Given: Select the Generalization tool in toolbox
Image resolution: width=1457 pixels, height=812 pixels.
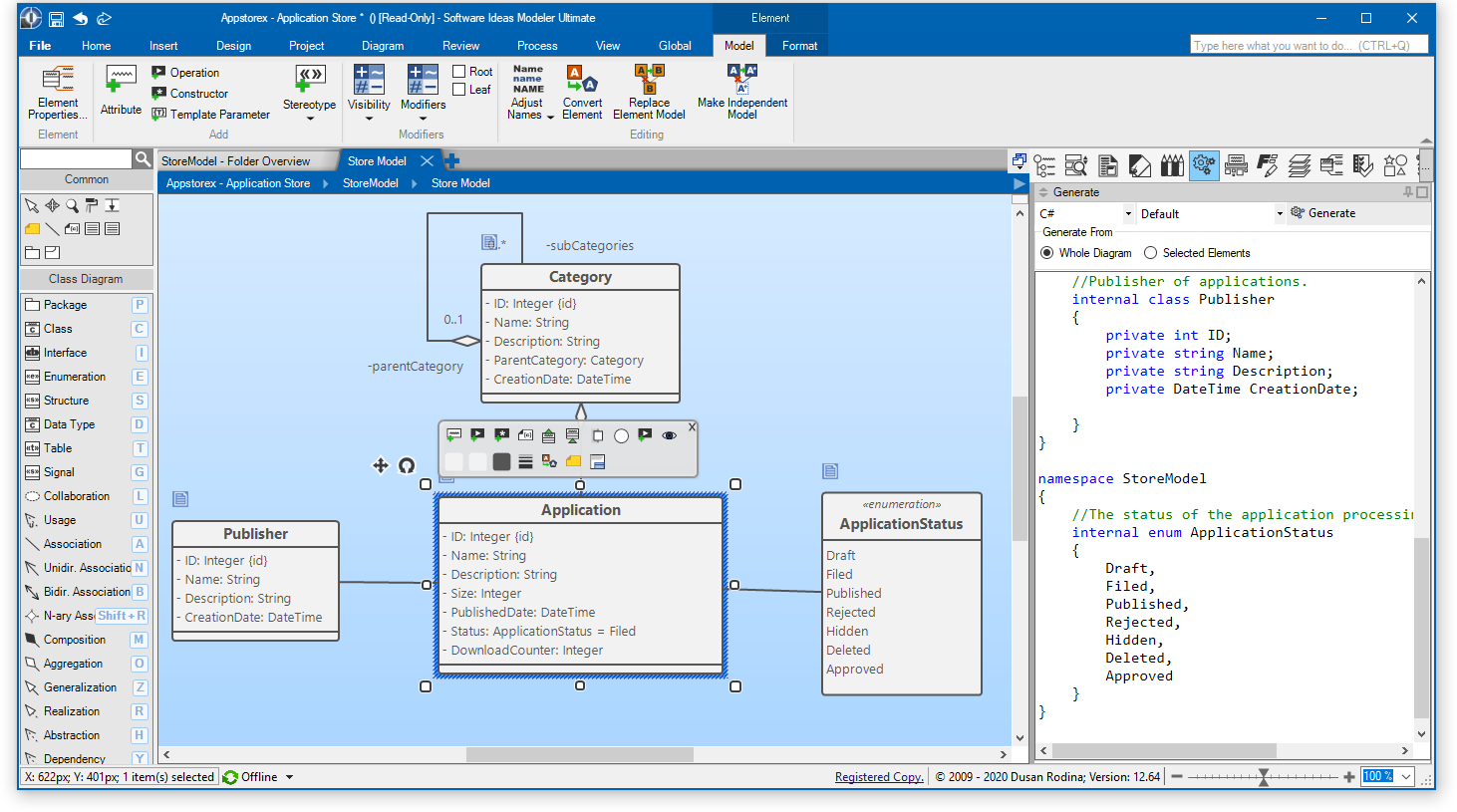Looking at the screenshot, I should click(80, 687).
